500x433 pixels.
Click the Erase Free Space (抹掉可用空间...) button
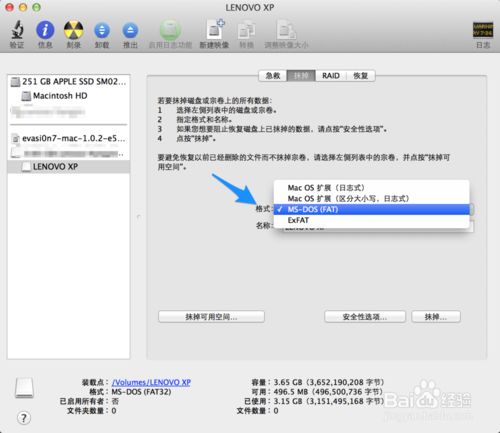pos(211,317)
